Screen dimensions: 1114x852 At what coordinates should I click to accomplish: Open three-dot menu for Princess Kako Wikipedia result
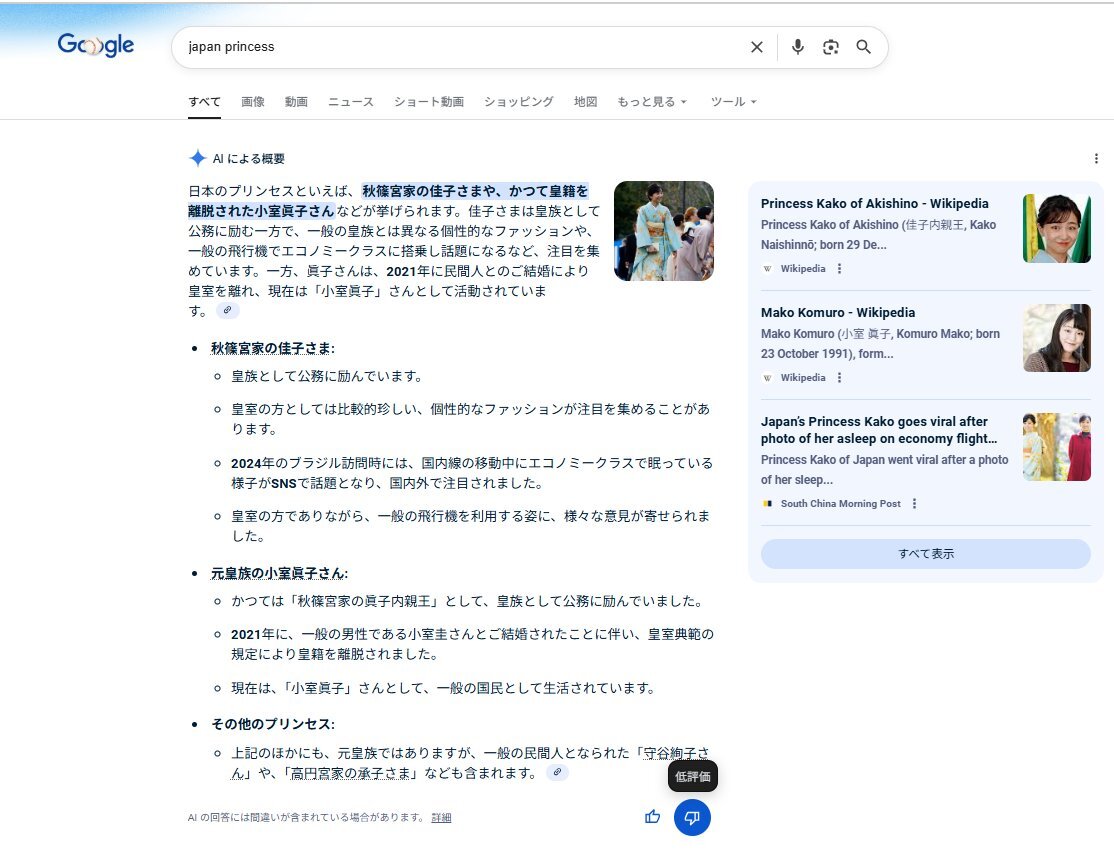tap(840, 268)
